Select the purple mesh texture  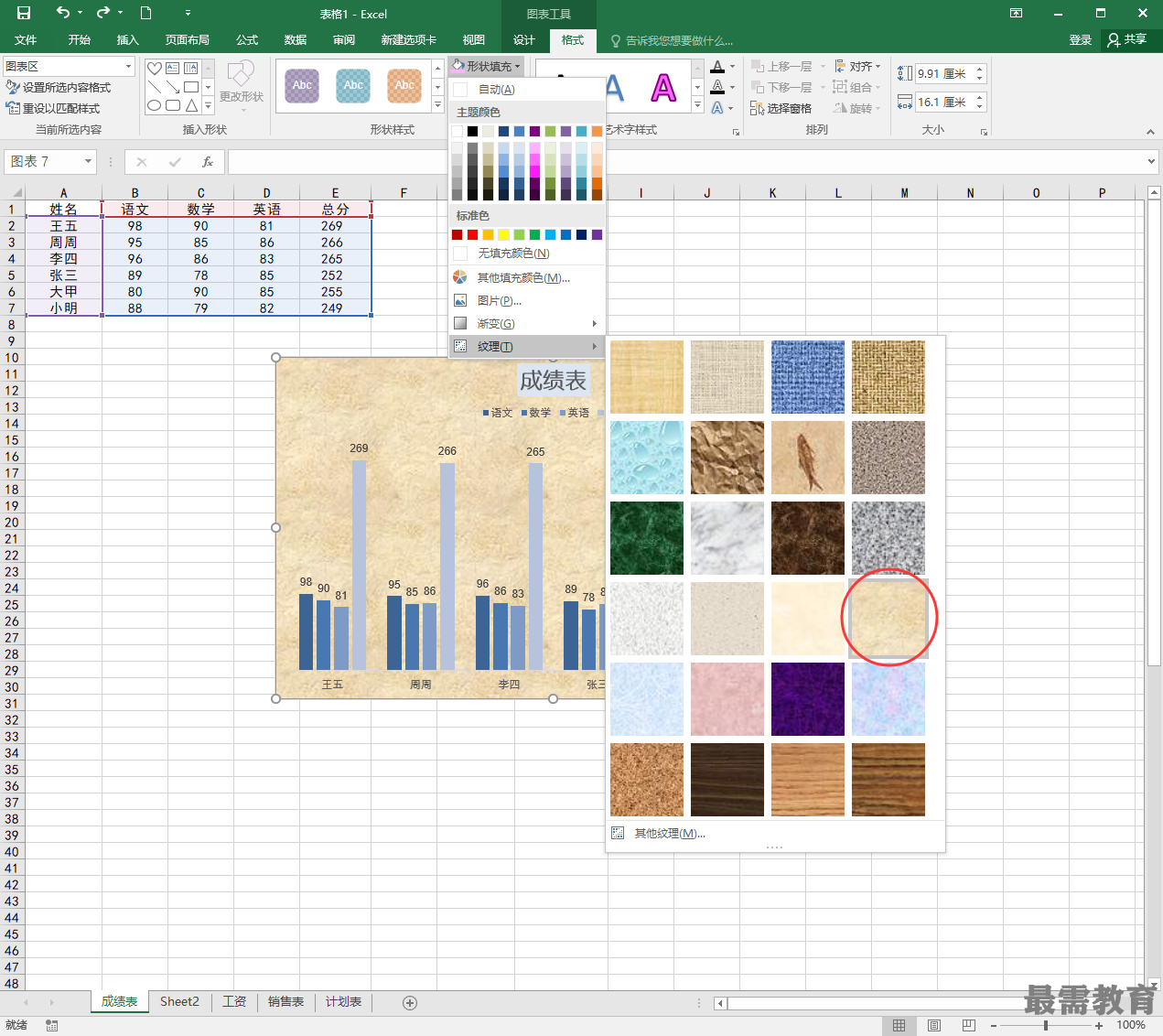click(808, 699)
